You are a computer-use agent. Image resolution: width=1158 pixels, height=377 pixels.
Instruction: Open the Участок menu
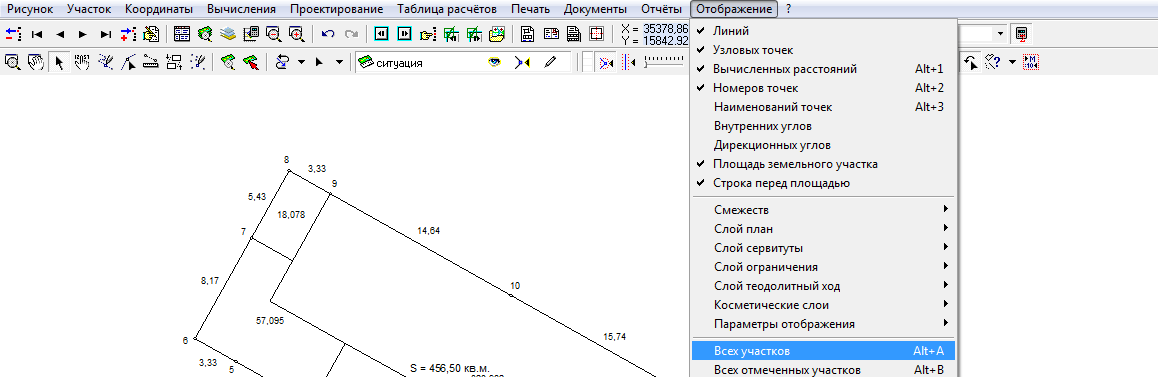click(89, 10)
